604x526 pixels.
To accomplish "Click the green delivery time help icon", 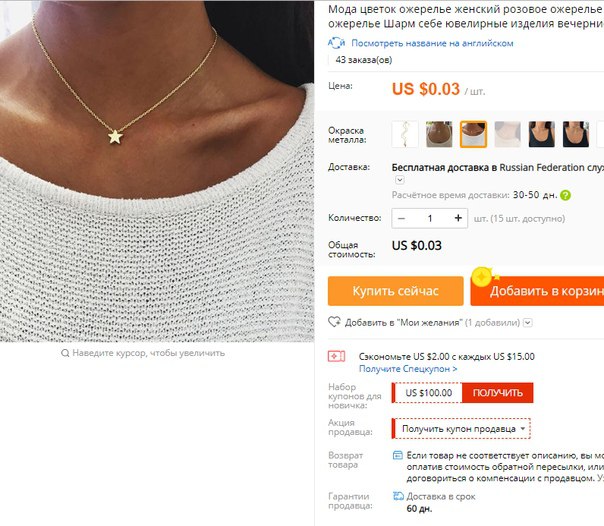I will click(x=565, y=195).
